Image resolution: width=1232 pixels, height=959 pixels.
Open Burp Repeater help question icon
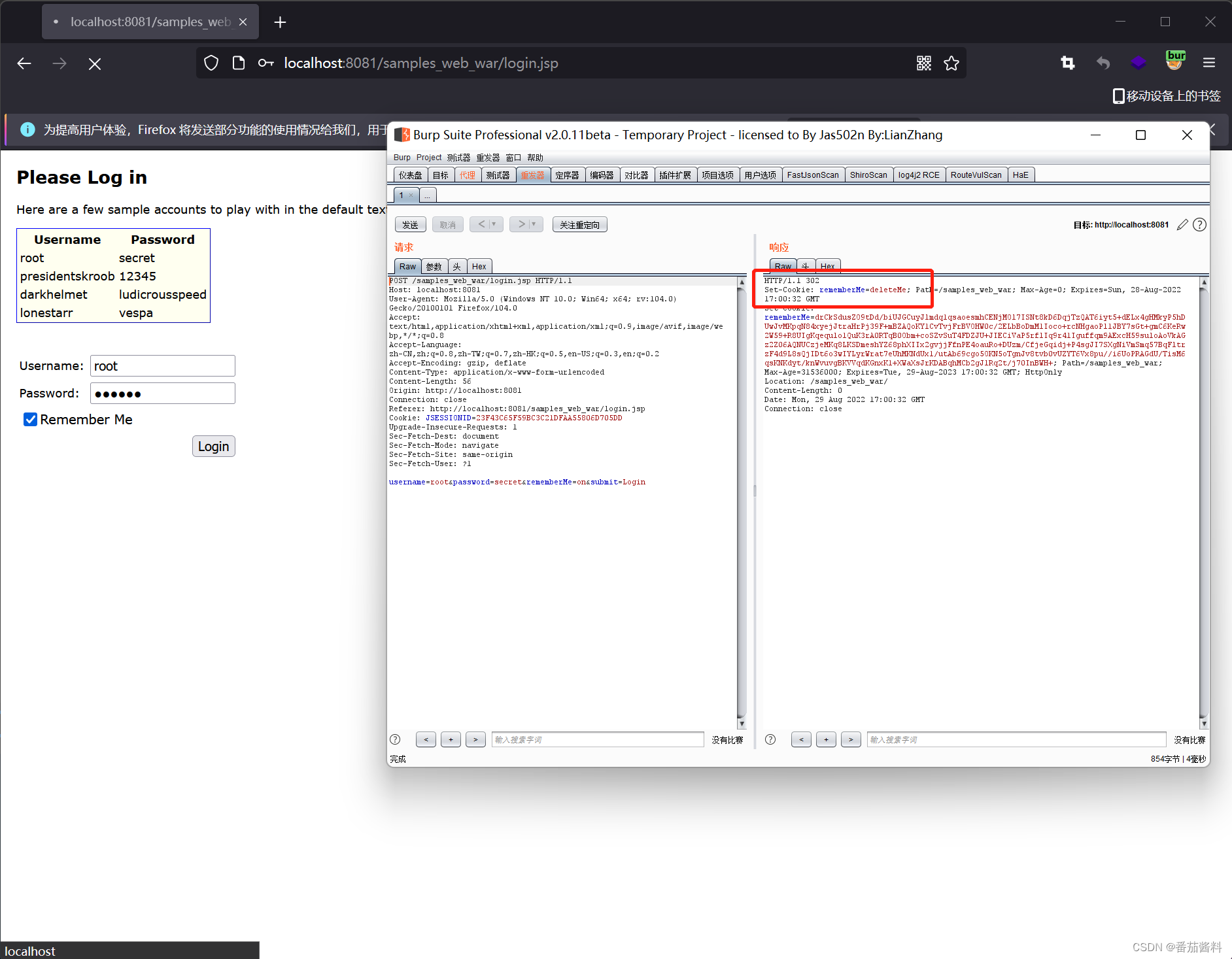point(1199,225)
